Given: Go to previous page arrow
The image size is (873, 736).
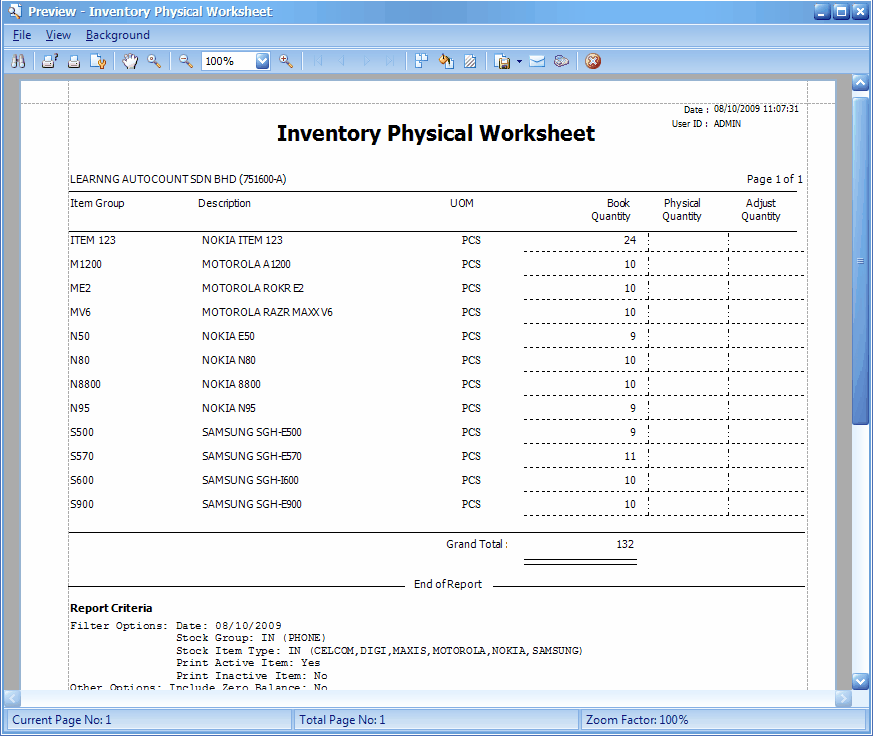Looking at the screenshot, I should [x=342, y=61].
